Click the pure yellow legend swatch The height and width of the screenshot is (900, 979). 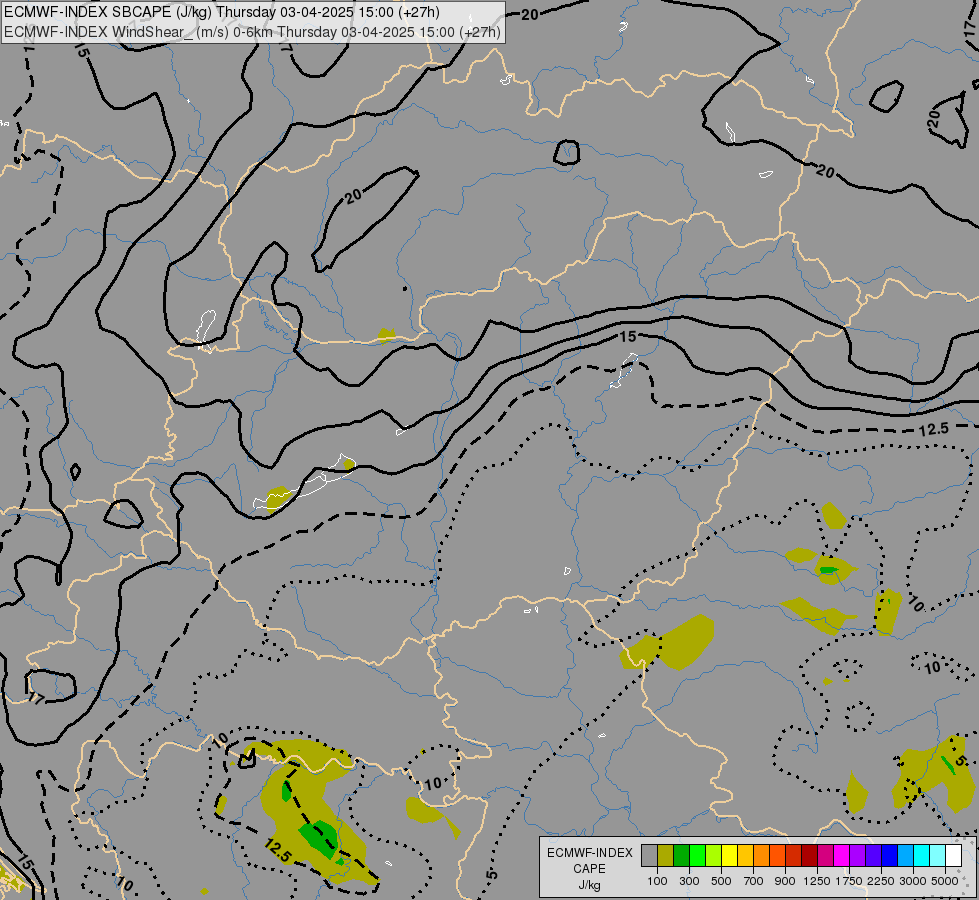coord(729,856)
